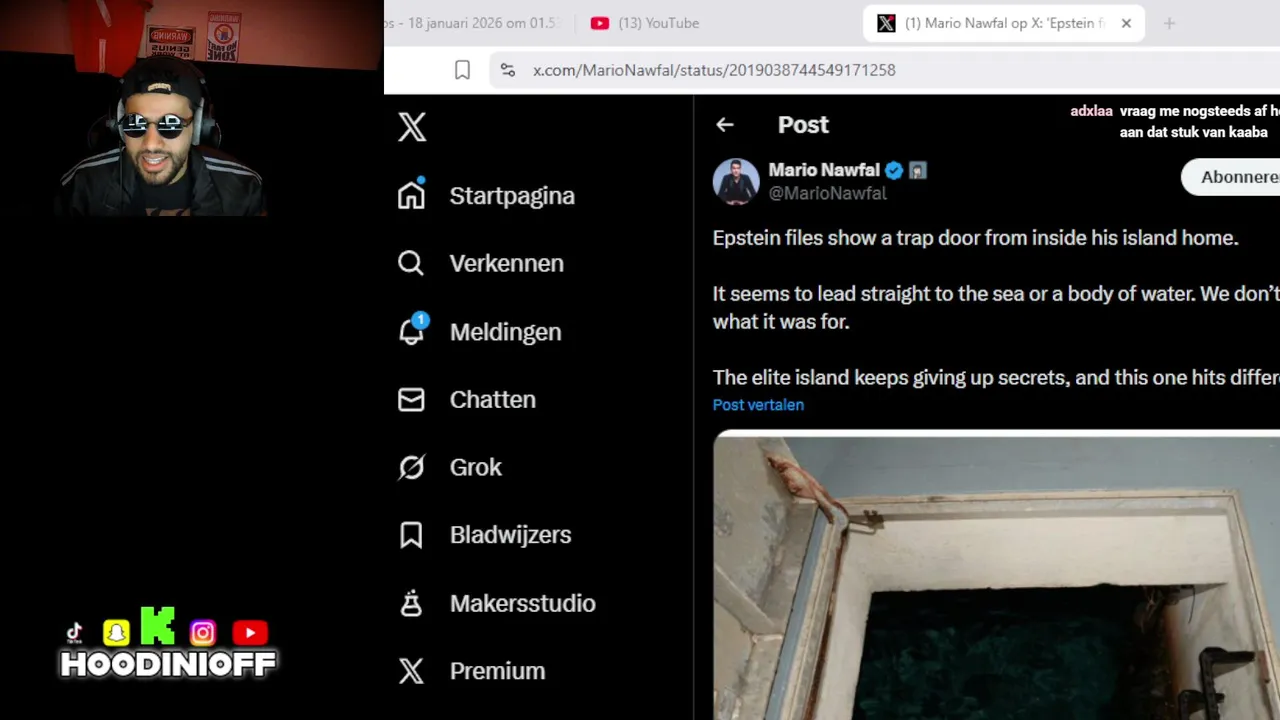Click the Kick icon in overlay
This screenshot has width=1280, height=720.
point(158,625)
